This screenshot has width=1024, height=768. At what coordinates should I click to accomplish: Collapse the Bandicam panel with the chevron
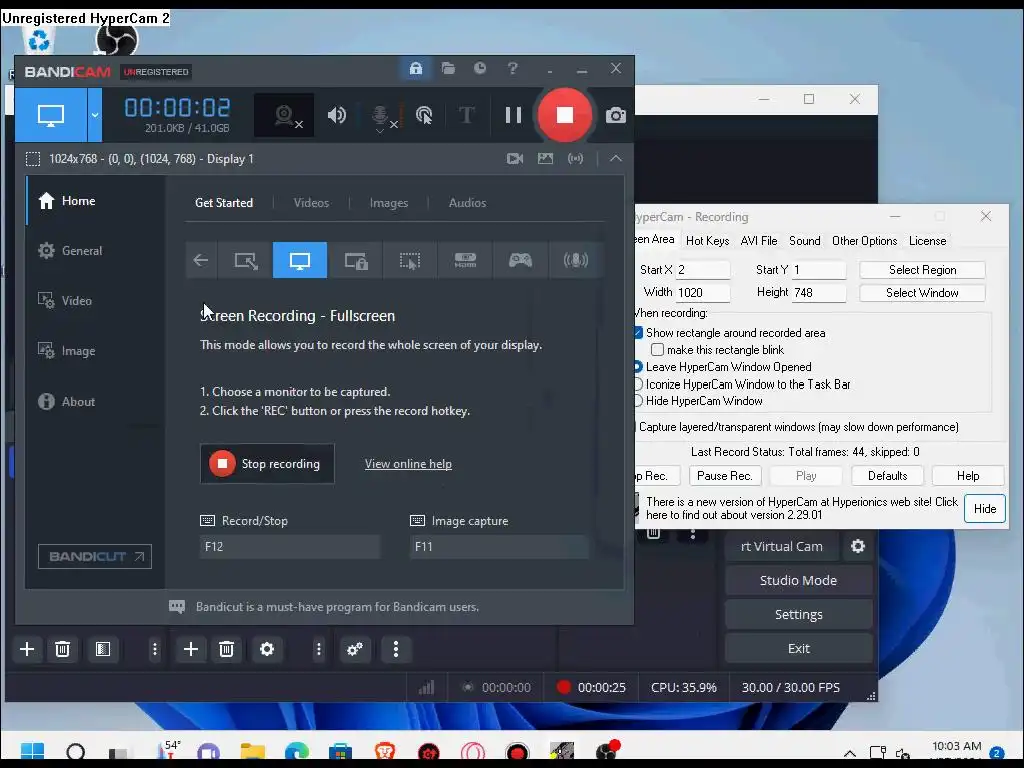(x=616, y=159)
